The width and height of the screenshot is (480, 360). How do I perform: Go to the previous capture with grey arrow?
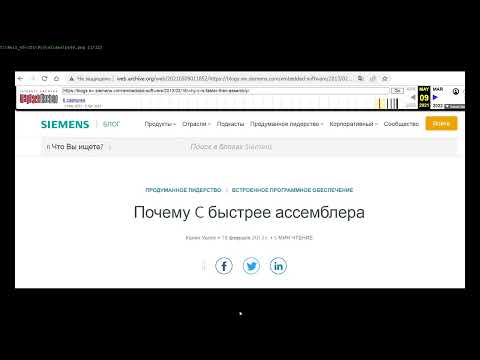pyautogui.click(x=413, y=97)
